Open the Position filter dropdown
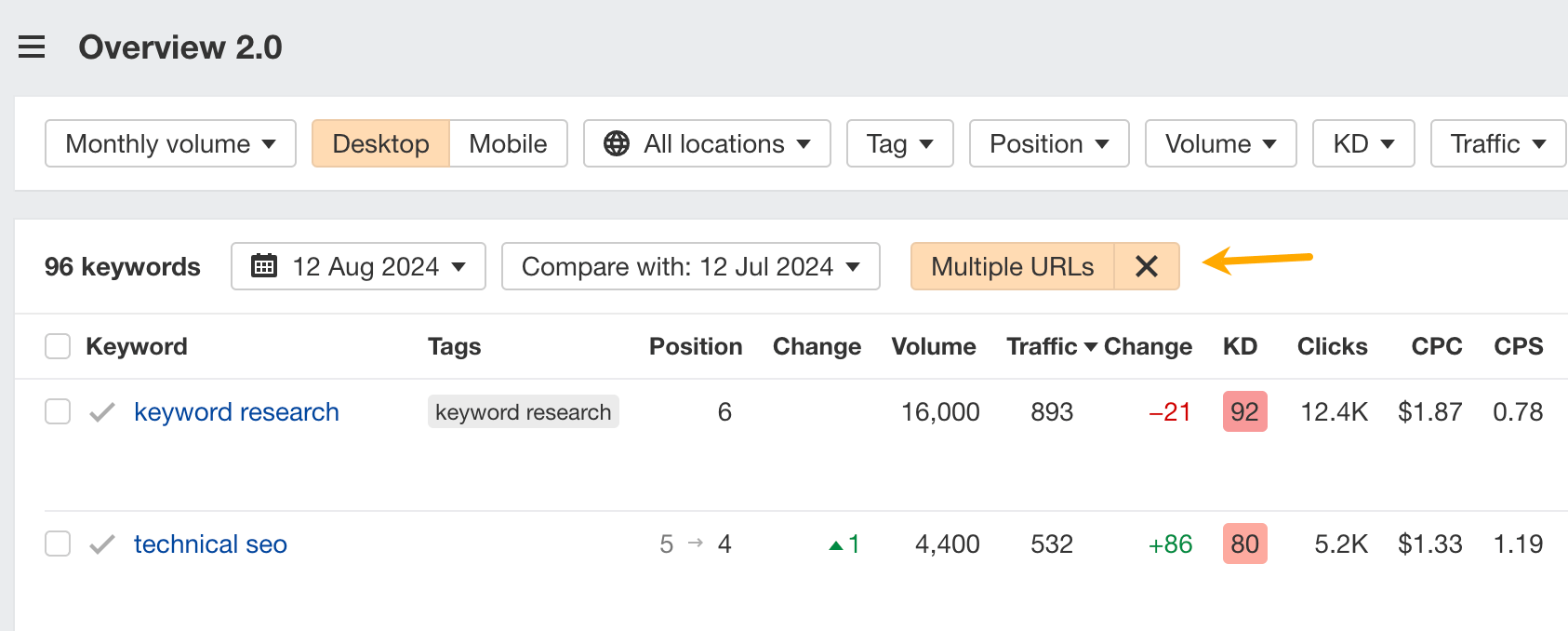This screenshot has height=631, width=1568. (1048, 143)
